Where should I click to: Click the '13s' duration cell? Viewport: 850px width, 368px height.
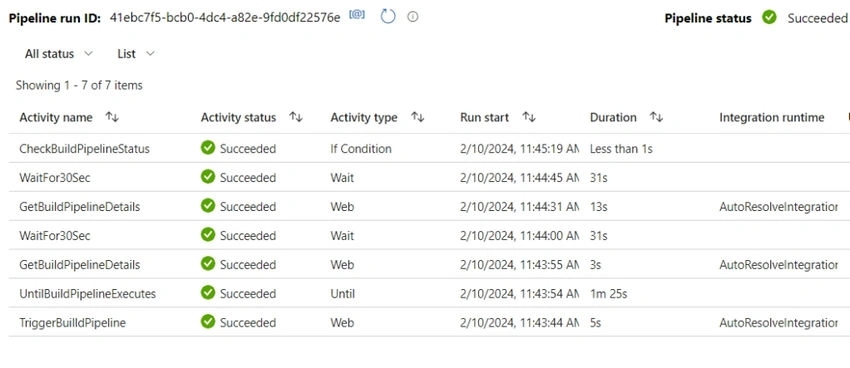pyautogui.click(x=598, y=207)
